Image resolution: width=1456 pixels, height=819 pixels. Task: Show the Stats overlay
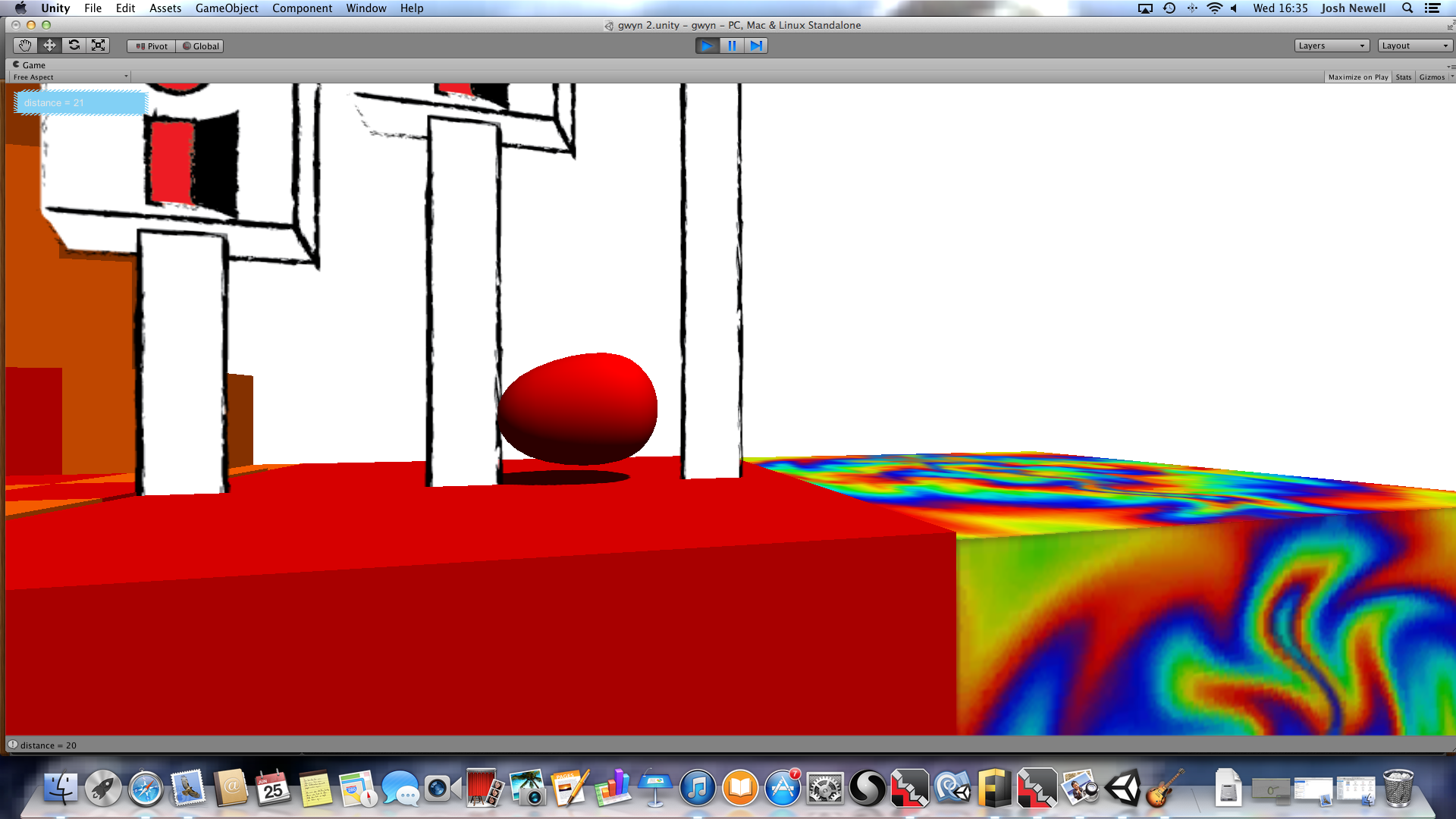tap(1403, 77)
